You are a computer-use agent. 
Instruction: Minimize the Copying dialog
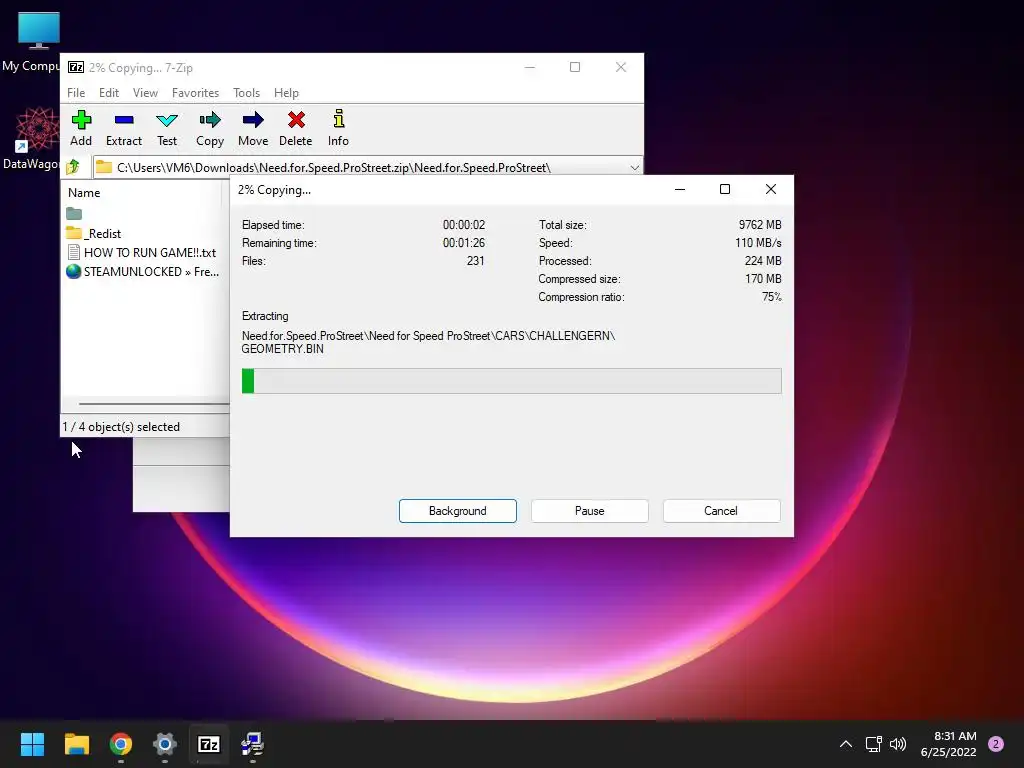680,189
